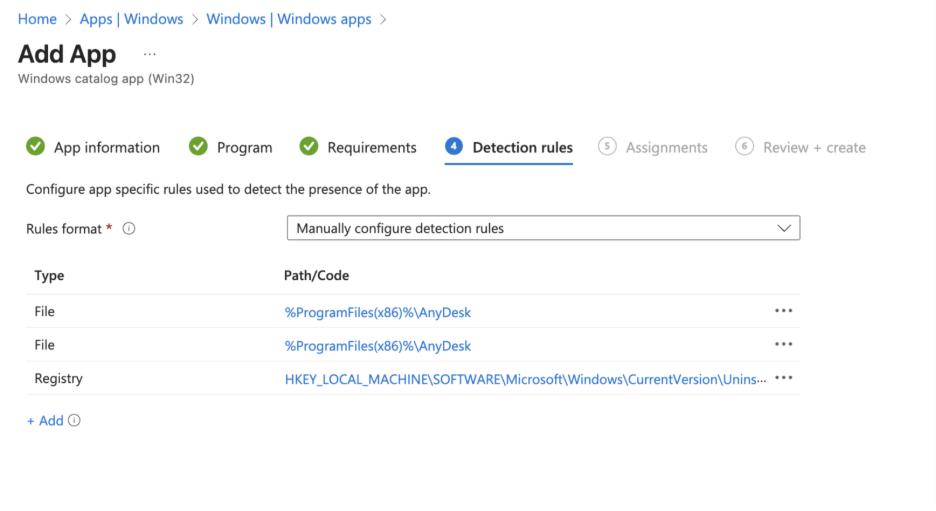Open Windows | Windows apps breadcrumb
Viewport: 936px width, 511px height.
click(288, 19)
